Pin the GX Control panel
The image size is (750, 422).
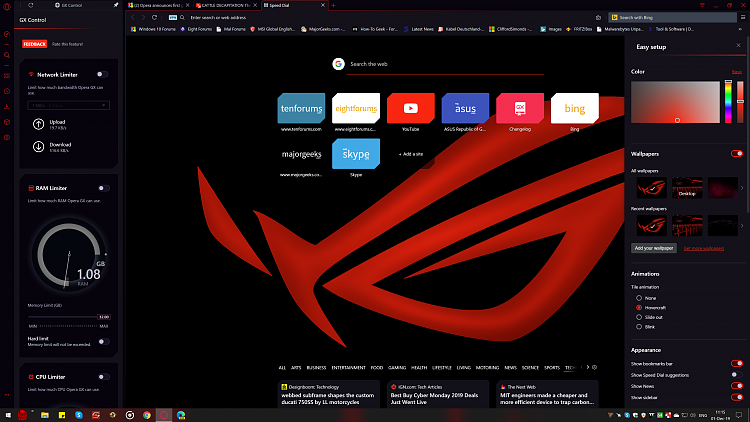click(116, 5)
